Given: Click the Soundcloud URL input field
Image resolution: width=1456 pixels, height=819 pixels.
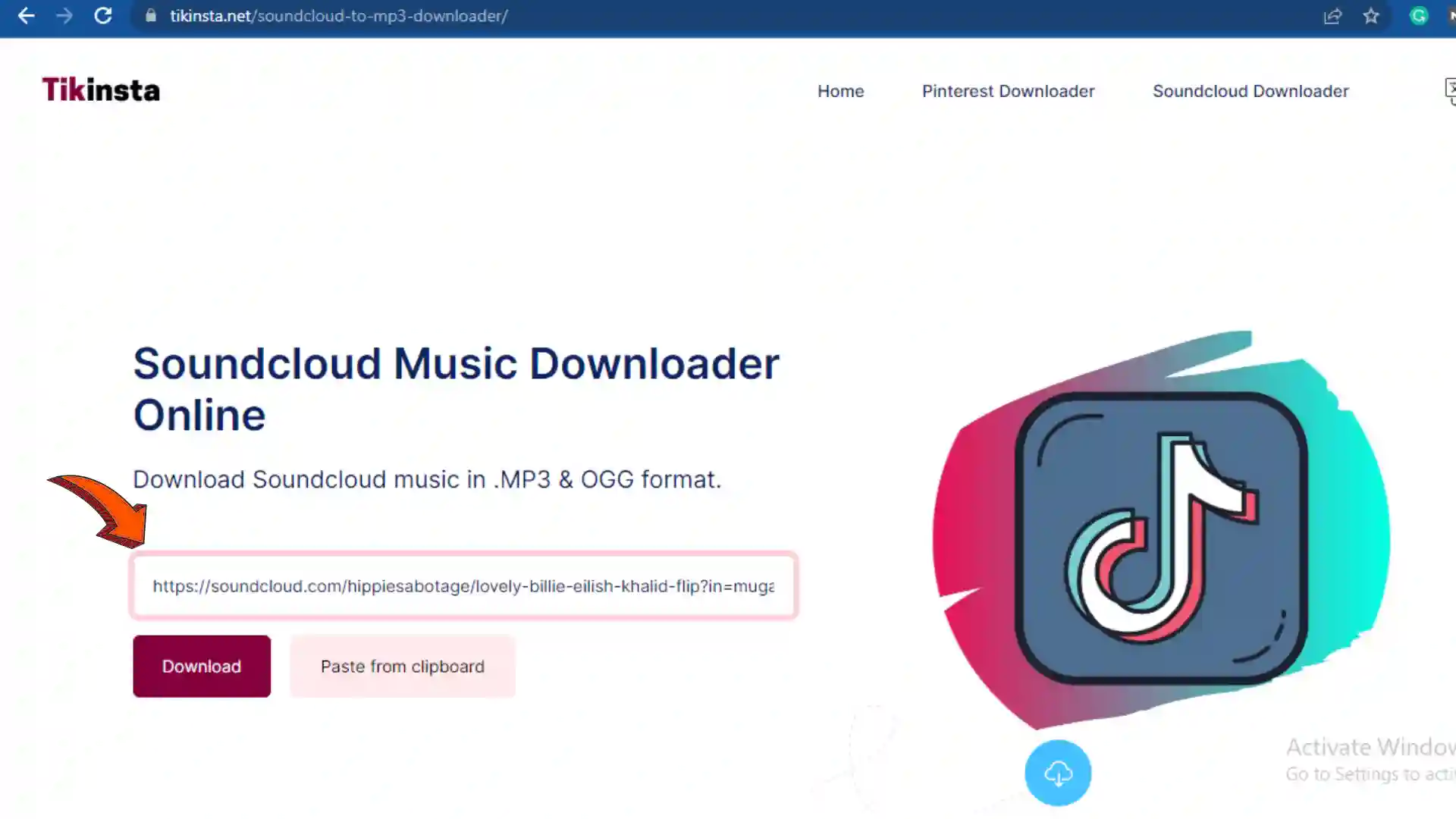Looking at the screenshot, I should [x=463, y=586].
